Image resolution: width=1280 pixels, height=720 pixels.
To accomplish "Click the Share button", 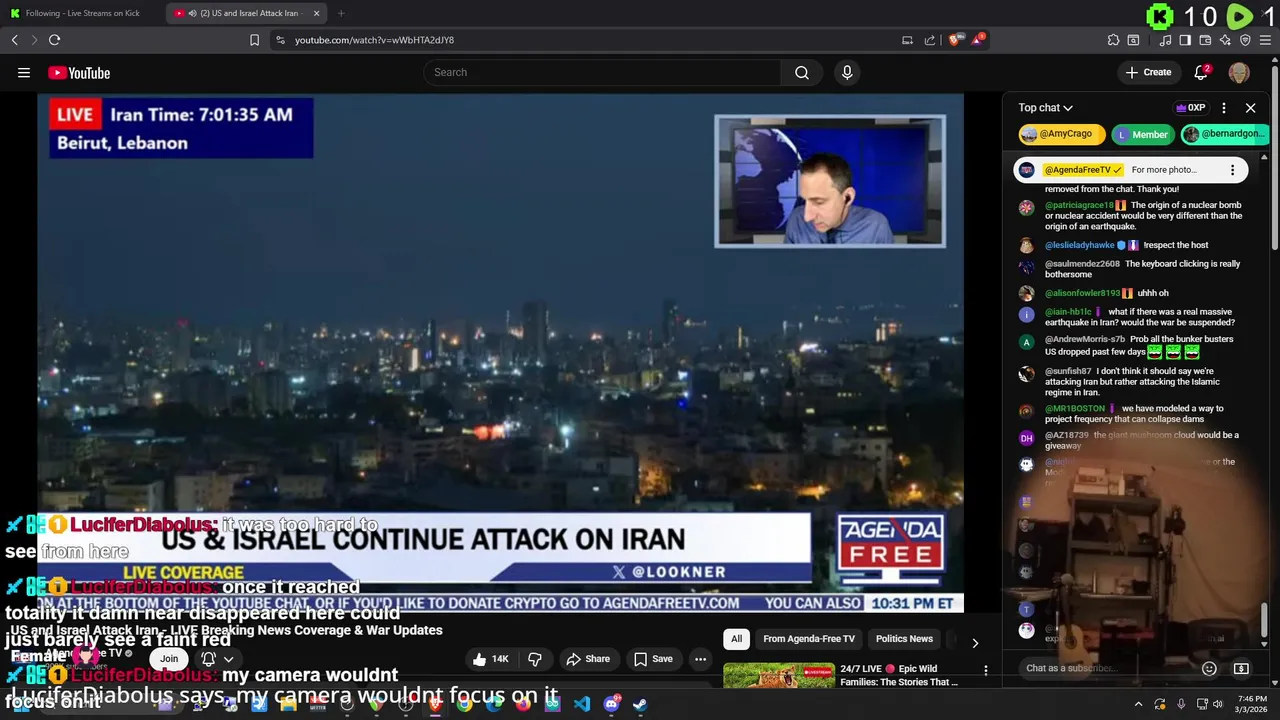I will point(588,659).
